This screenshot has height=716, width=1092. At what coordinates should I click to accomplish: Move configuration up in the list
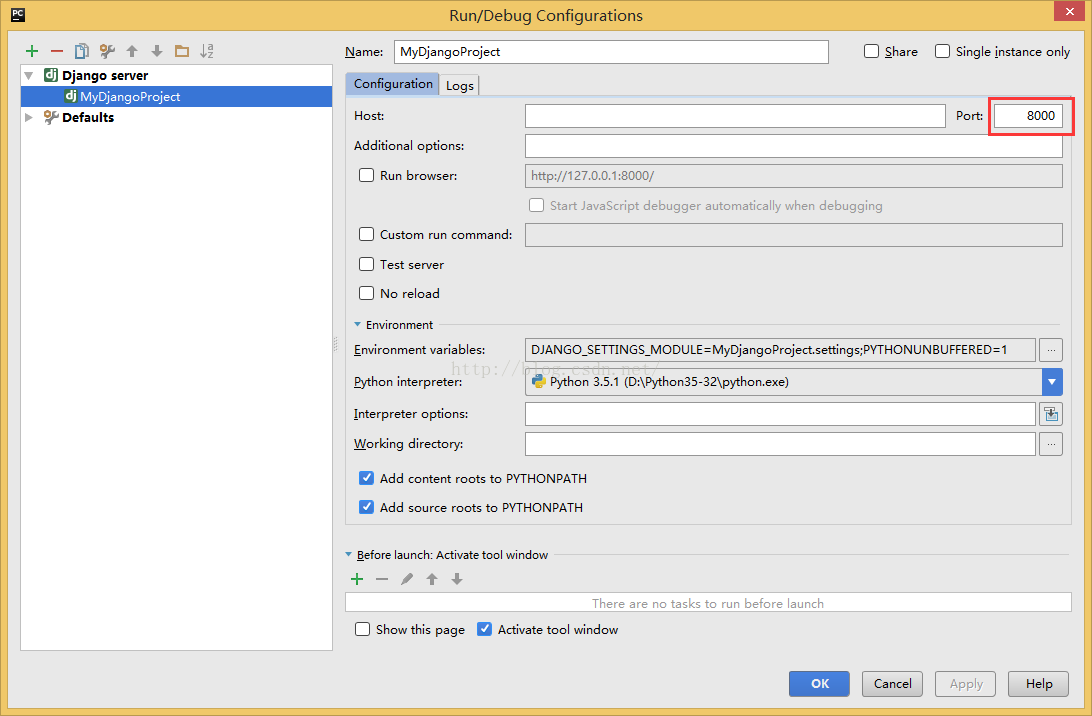click(132, 51)
